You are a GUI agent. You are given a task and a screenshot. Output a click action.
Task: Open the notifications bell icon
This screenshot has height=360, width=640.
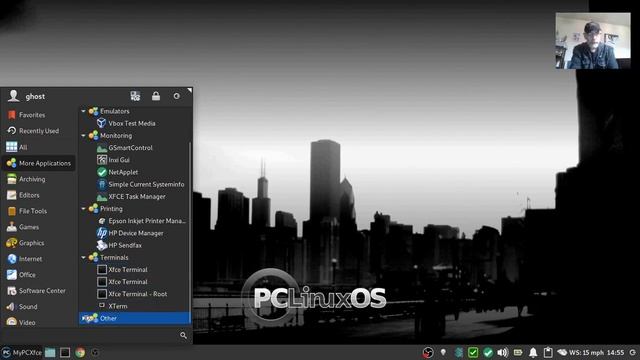tap(533, 352)
